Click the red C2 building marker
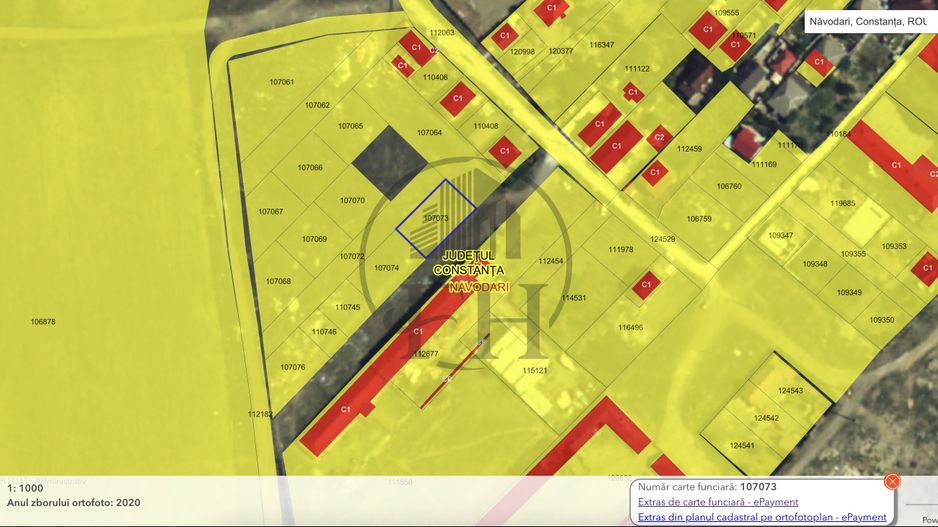Image resolution: width=938 pixels, height=527 pixels. 659,137
